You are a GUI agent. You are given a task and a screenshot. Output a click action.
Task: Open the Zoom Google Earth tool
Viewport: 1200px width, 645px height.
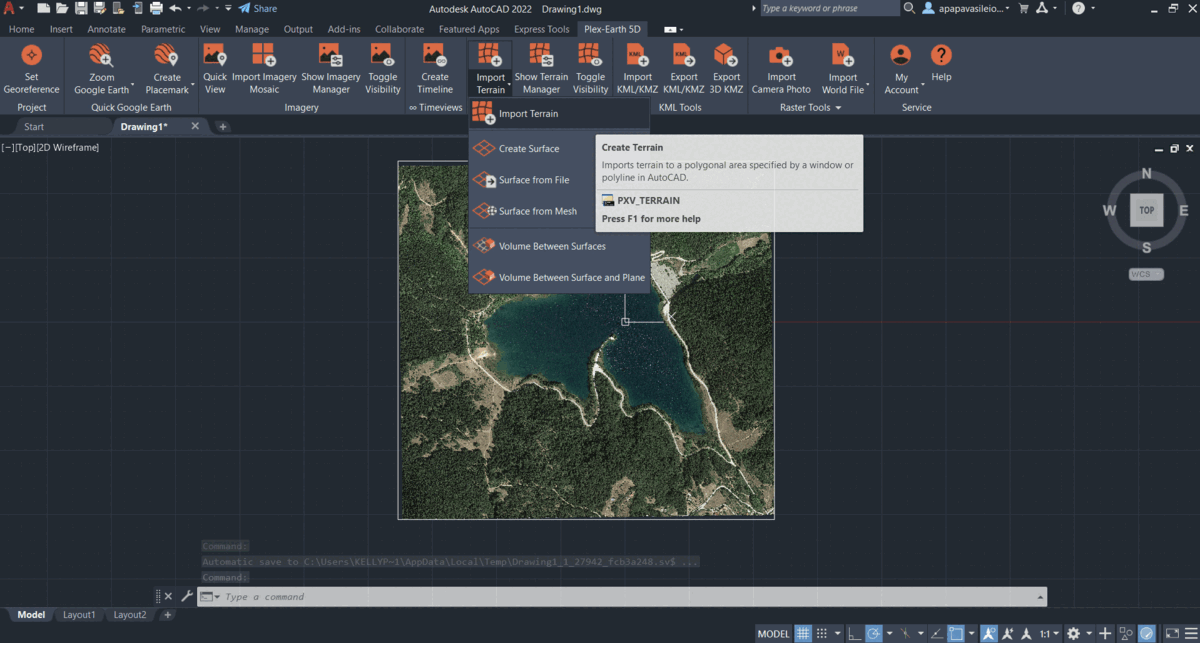[101, 68]
